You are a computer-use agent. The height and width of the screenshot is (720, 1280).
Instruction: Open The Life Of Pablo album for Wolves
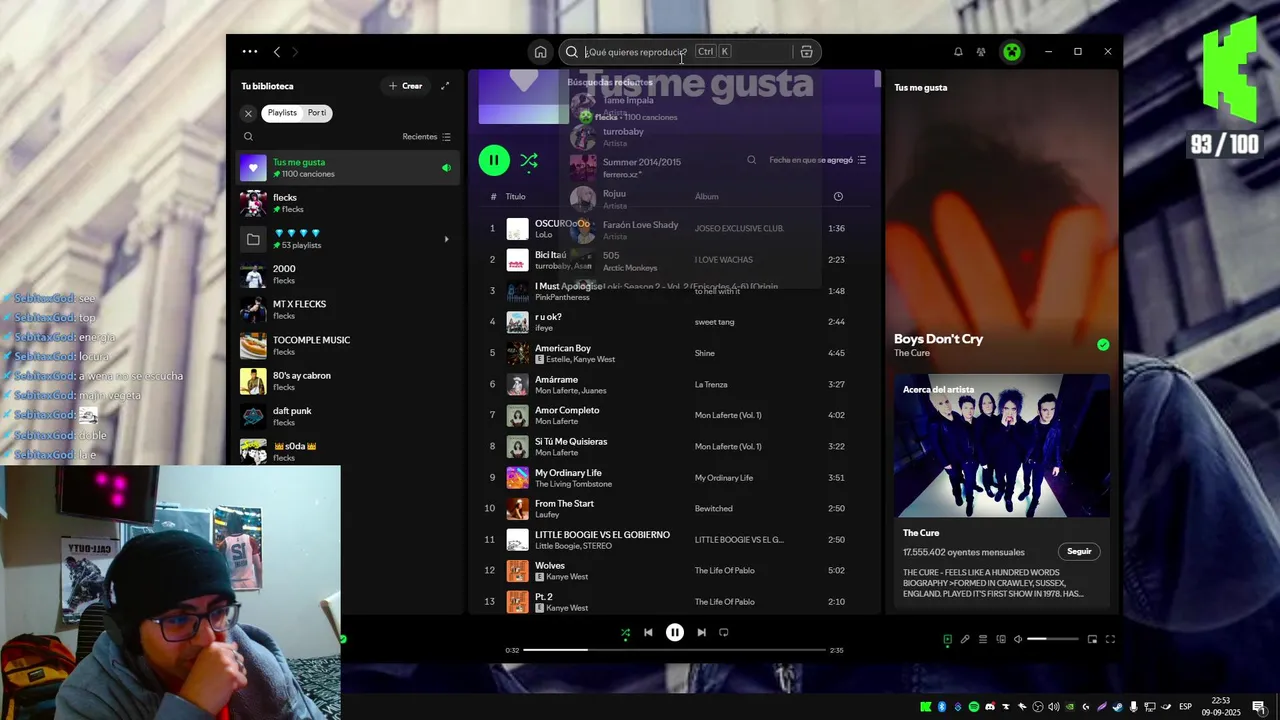(x=725, y=571)
